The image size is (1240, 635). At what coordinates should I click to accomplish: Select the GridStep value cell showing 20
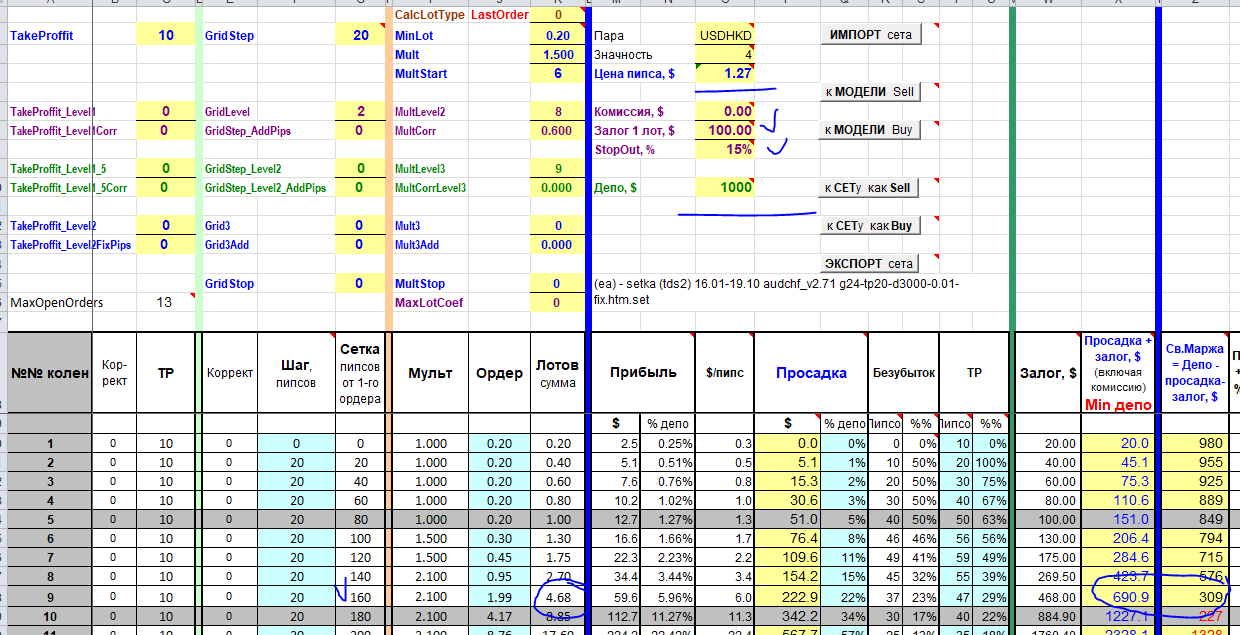tap(361, 36)
